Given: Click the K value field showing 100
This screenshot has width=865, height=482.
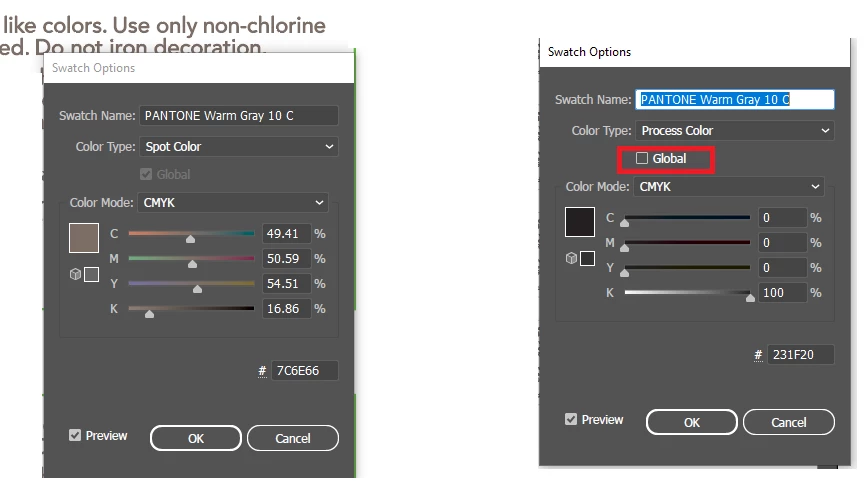Looking at the screenshot, I should pos(782,293).
